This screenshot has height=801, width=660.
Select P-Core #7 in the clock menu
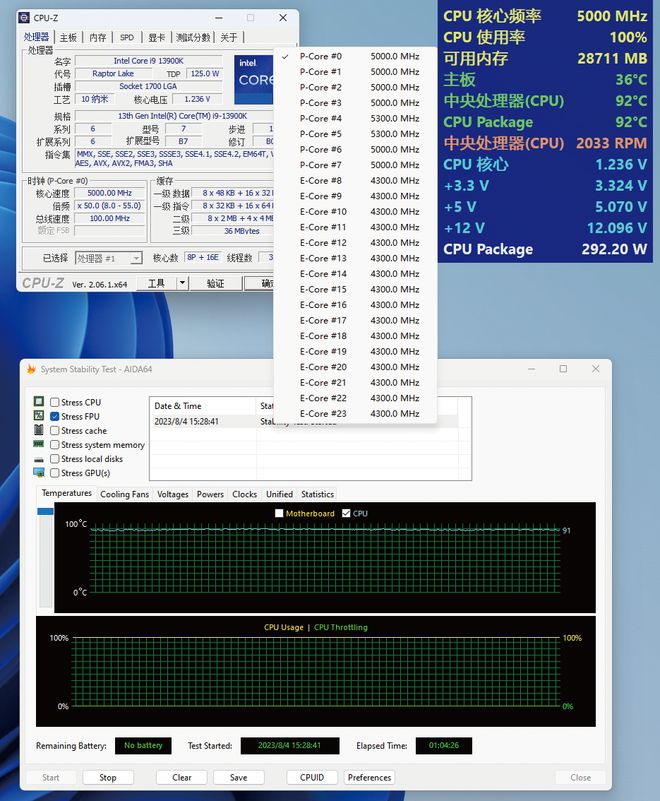tap(355, 165)
